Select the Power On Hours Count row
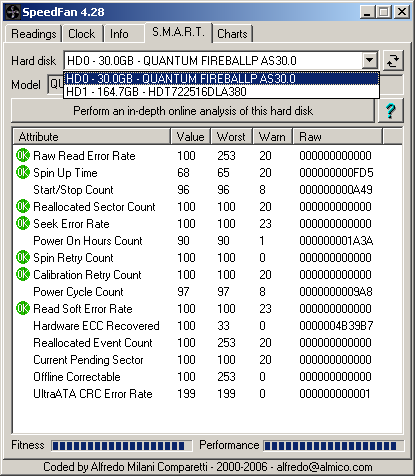Viewport: 415px width, 476px height. (207, 241)
